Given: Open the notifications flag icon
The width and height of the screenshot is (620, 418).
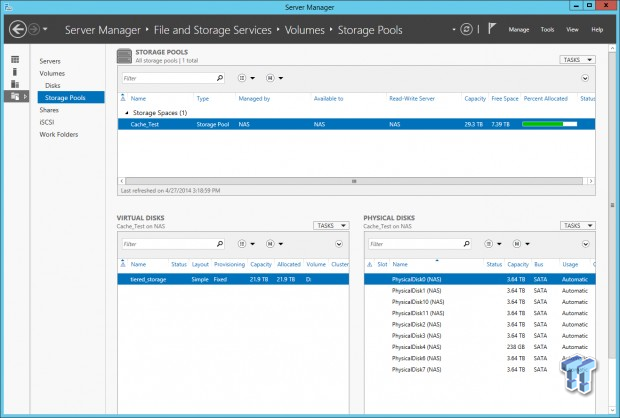Looking at the screenshot, I should pos(491,28).
